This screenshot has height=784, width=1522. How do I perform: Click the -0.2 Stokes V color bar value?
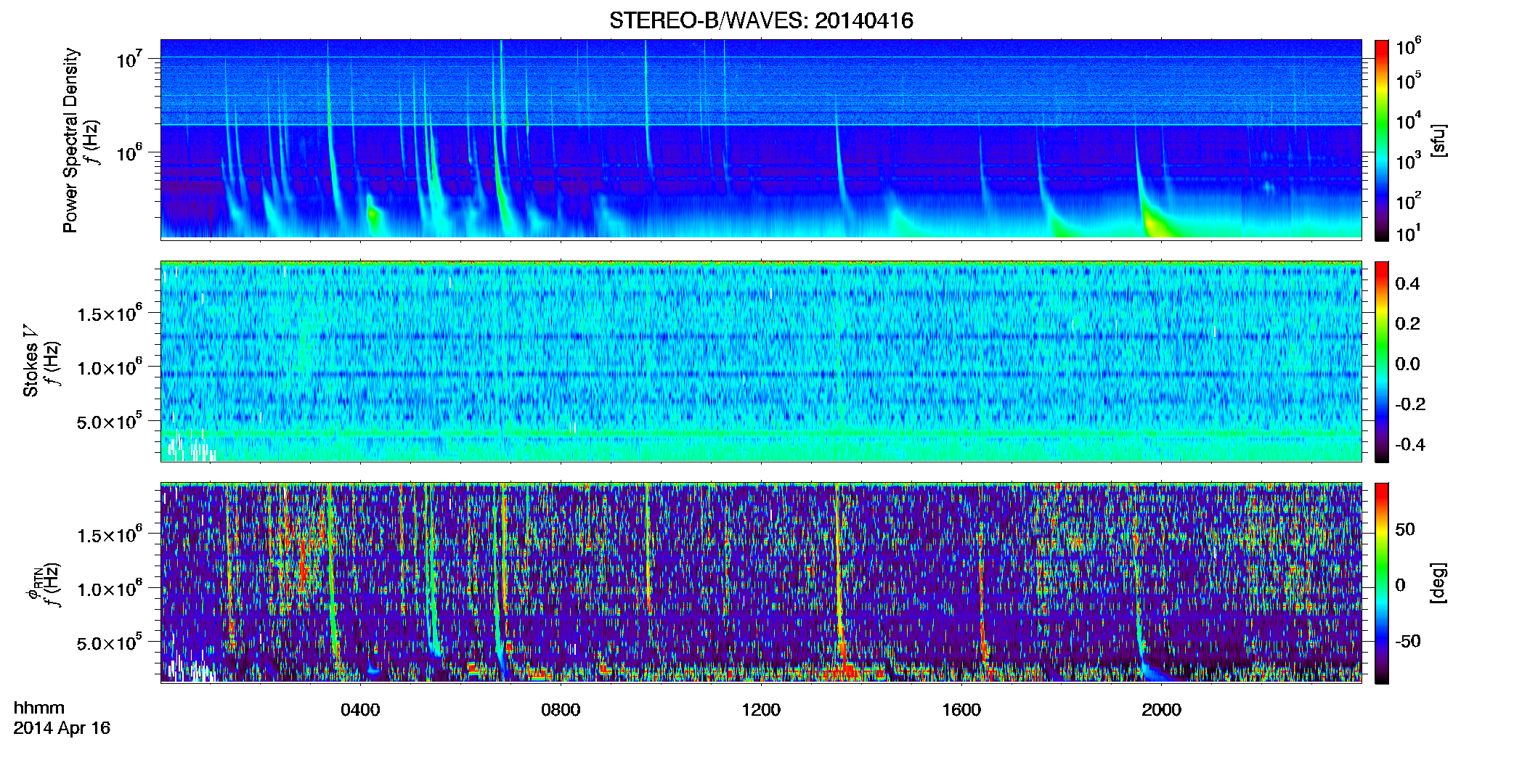click(1410, 404)
